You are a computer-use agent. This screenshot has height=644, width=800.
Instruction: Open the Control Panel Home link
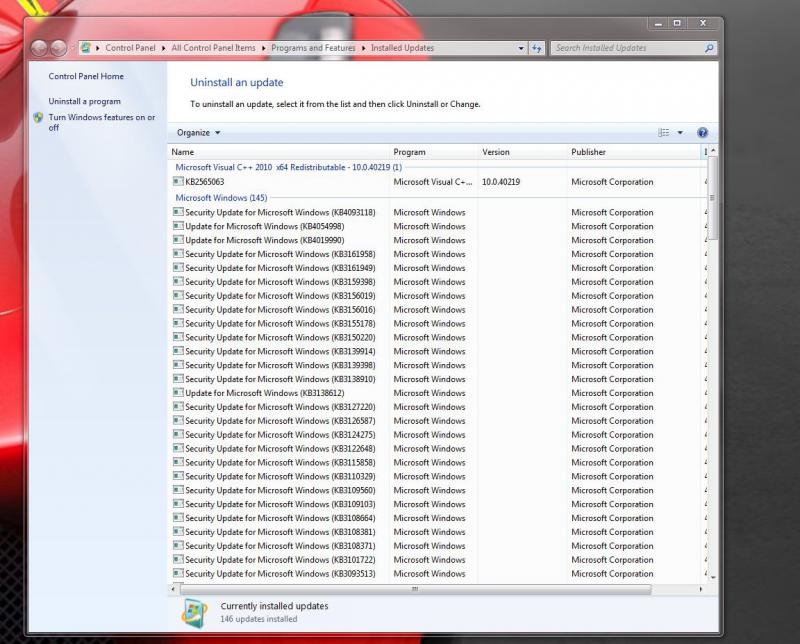coord(86,77)
